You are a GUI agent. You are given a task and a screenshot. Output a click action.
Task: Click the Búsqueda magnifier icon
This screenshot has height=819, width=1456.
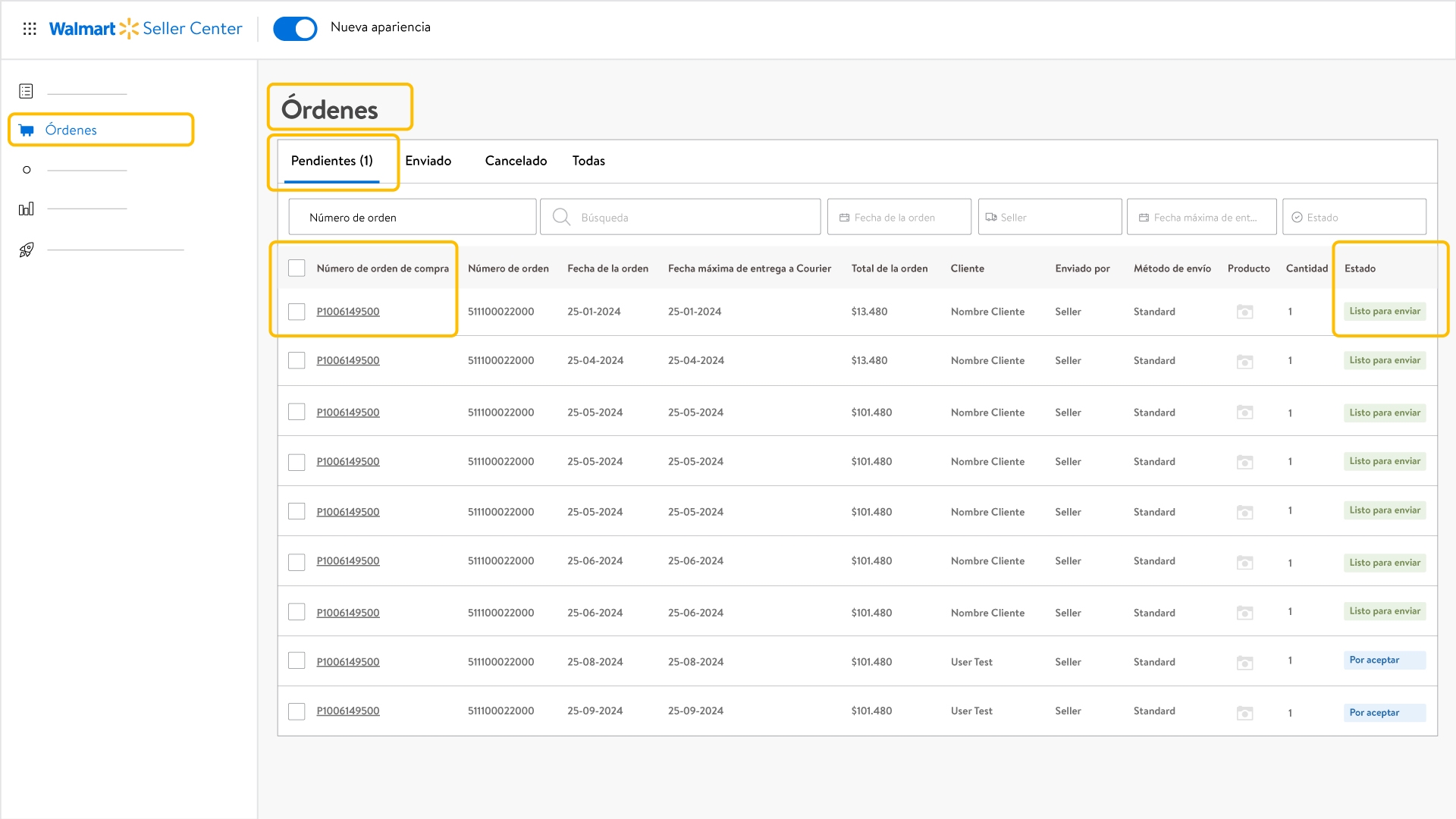(561, 217)
